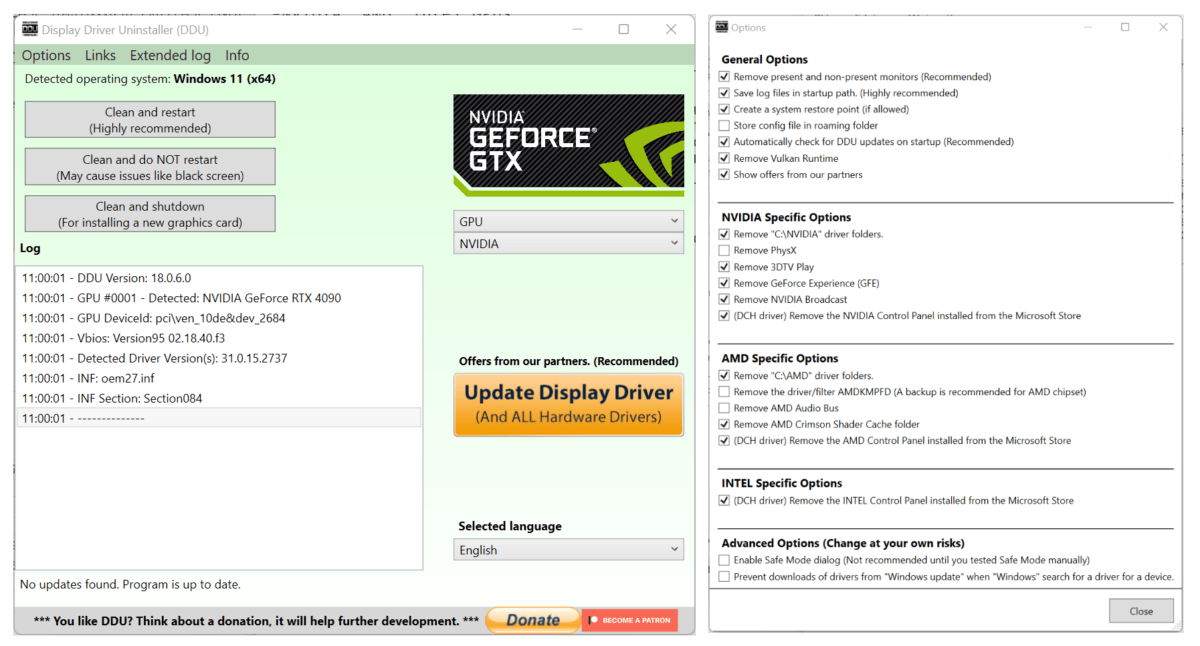Open the Options menu
The width and height of the screenshot is (1200, 646).
tap(46, 55)
